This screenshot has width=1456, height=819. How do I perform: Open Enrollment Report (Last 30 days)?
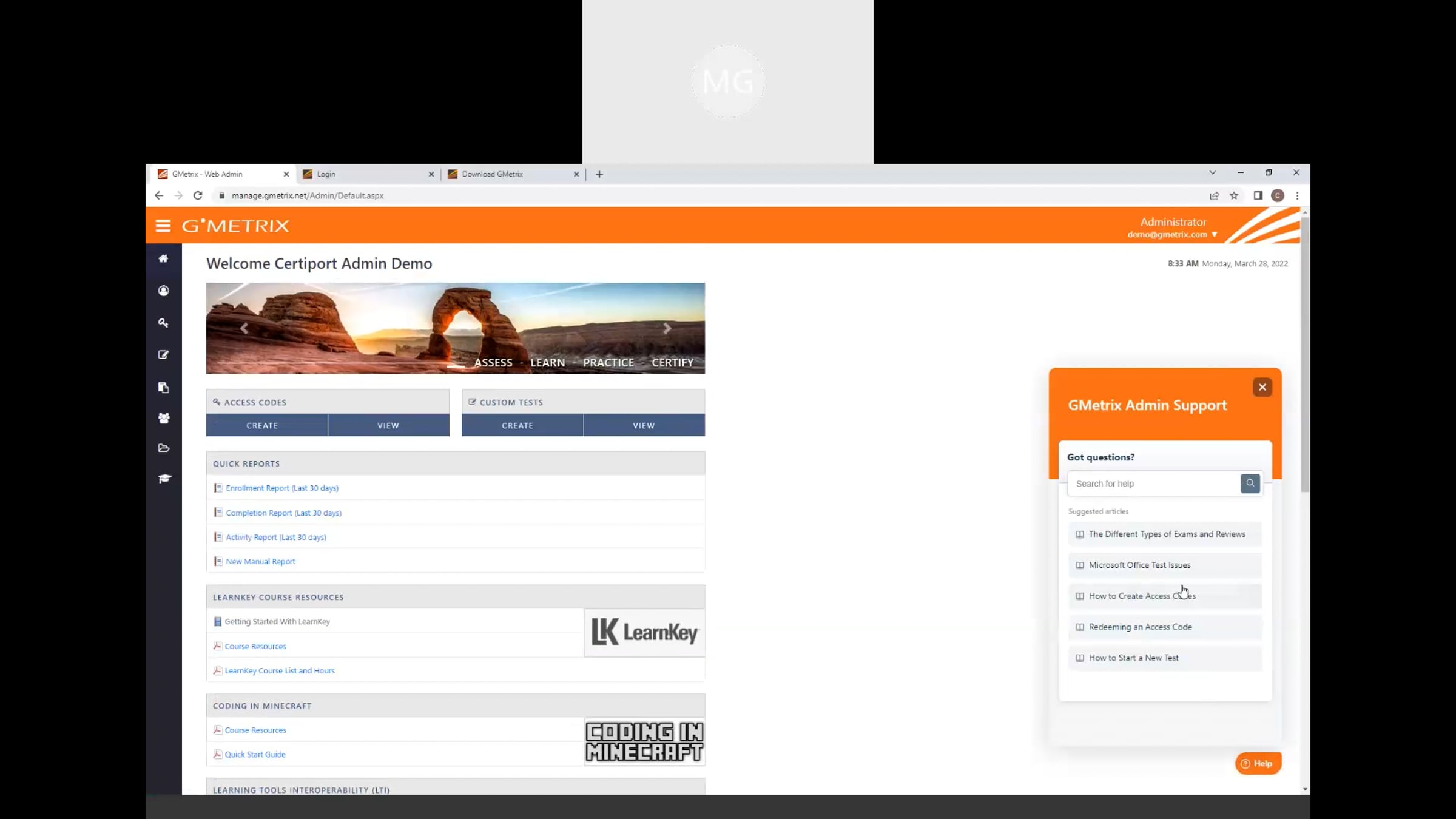point(282,488)
